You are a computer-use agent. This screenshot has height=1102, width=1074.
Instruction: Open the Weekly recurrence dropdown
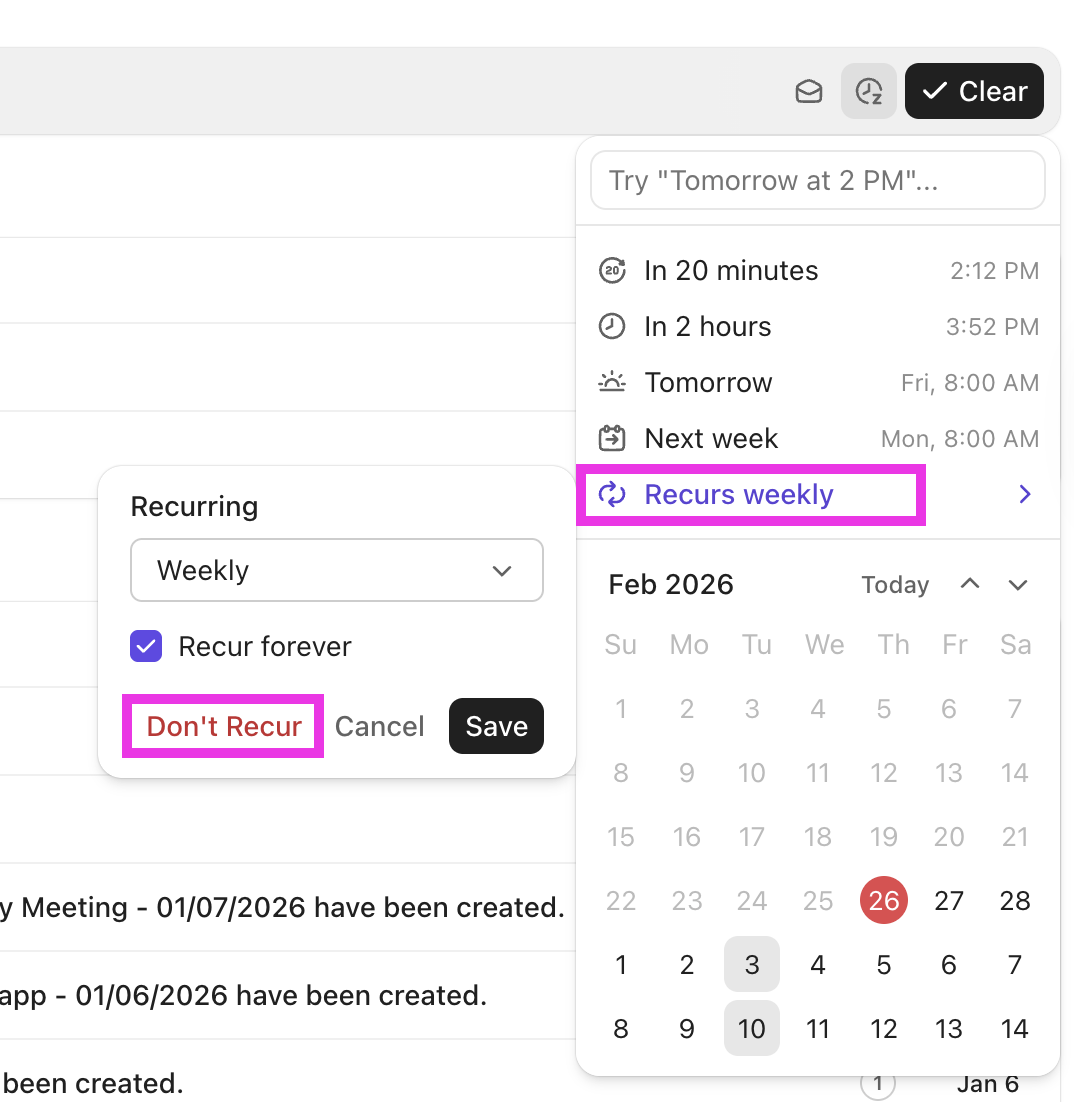[x=337, y=571]
